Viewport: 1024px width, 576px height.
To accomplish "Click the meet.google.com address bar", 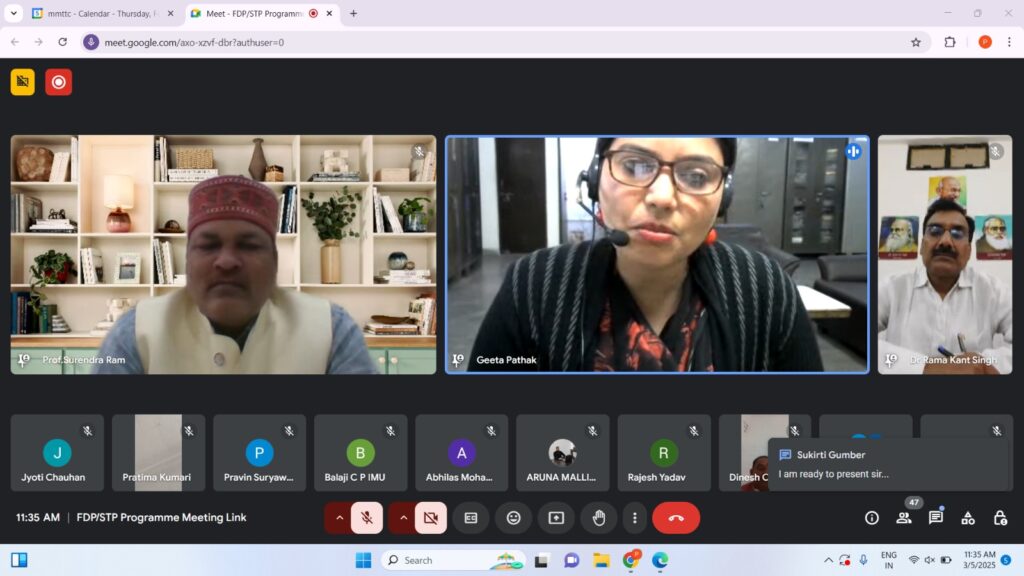I will click(503, 42).
